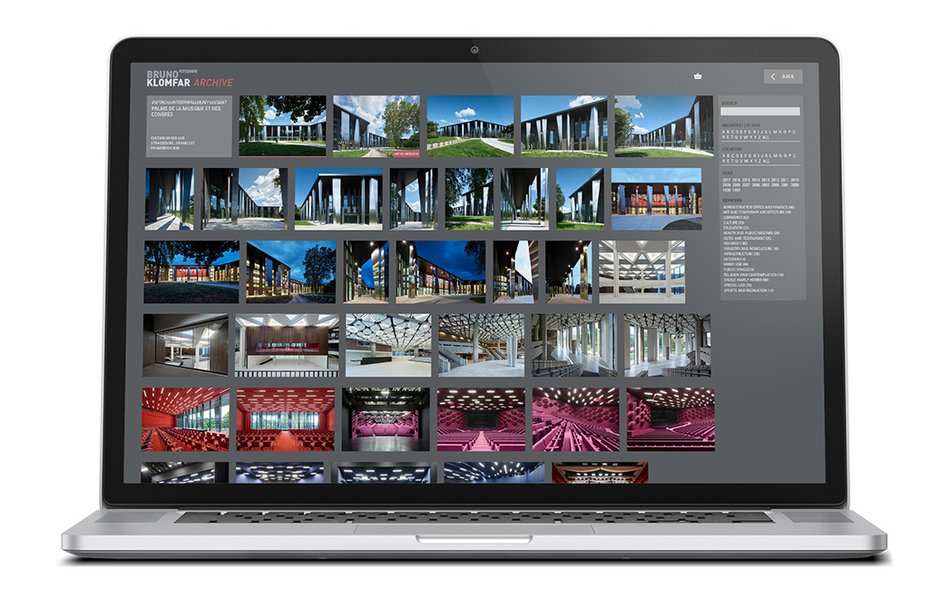
Task: Click the red add label on second photo
Action: click(406, 154)
